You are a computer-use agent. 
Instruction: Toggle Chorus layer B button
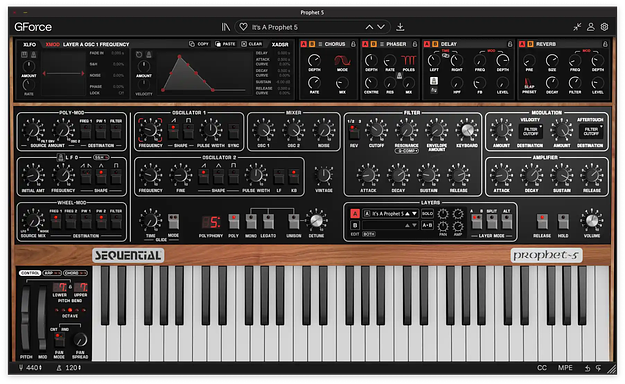click(x=312, y=44)
